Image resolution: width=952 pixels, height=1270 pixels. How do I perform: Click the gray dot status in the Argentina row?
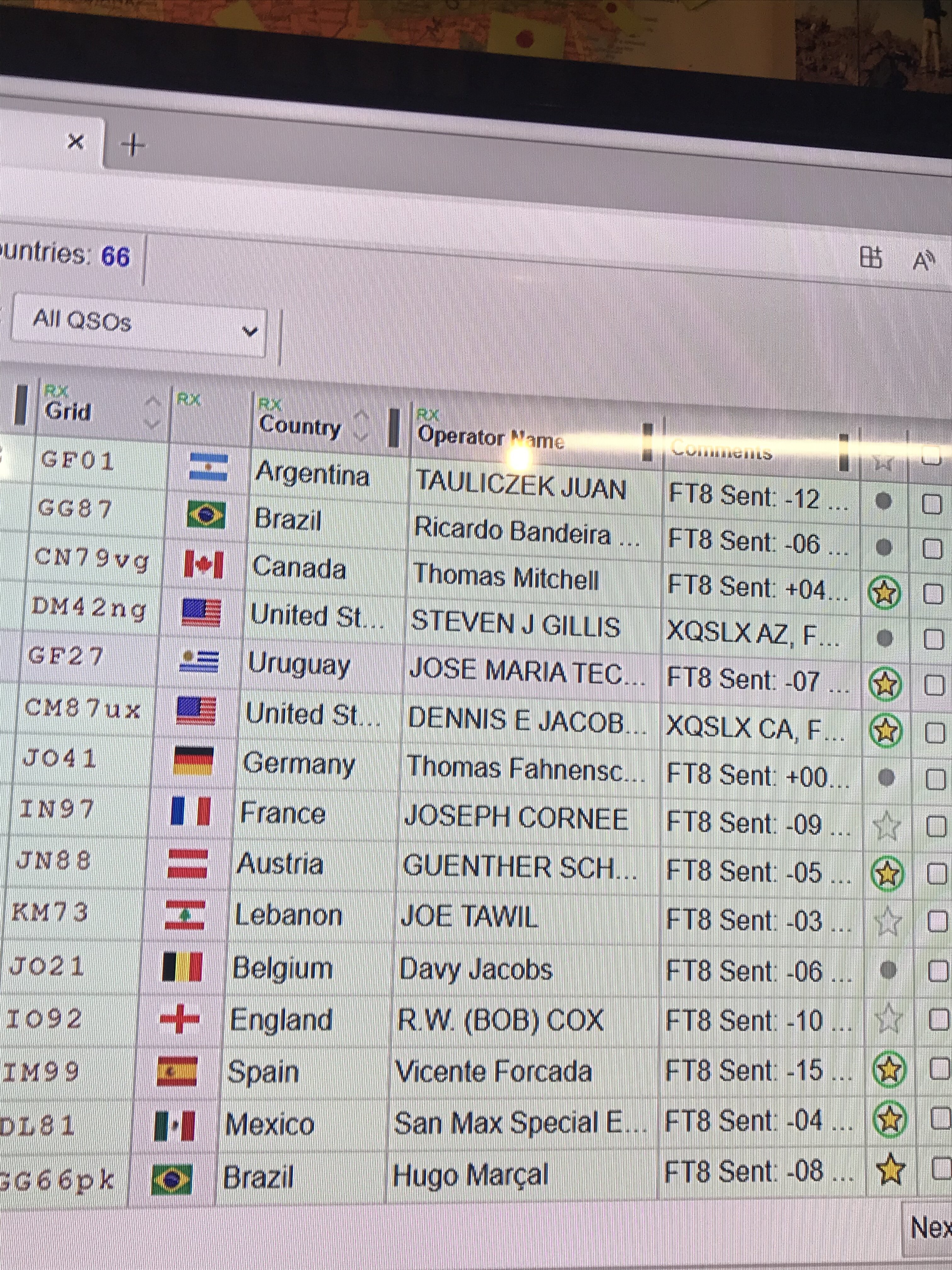(884, 501)
